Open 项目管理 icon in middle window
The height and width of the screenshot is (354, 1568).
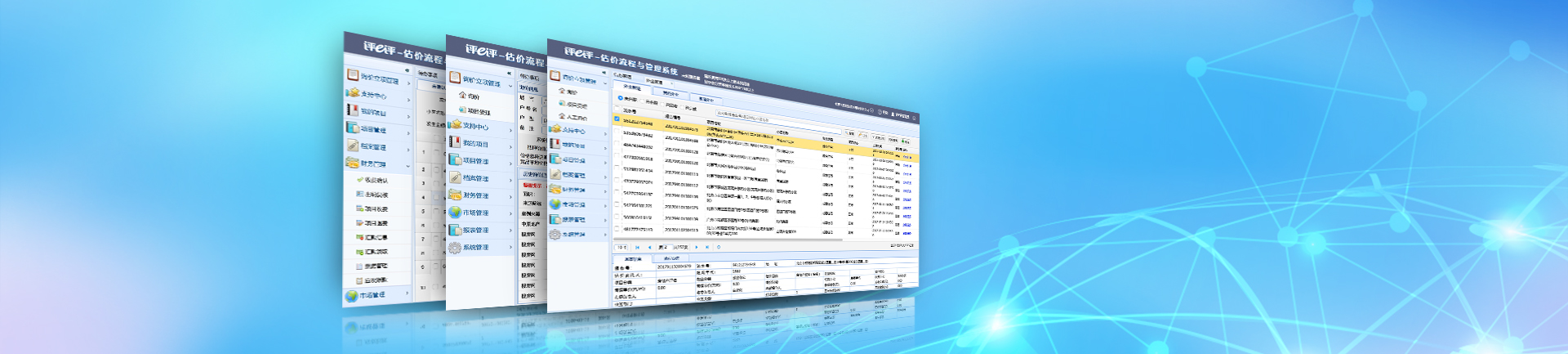tap(455, 159)
